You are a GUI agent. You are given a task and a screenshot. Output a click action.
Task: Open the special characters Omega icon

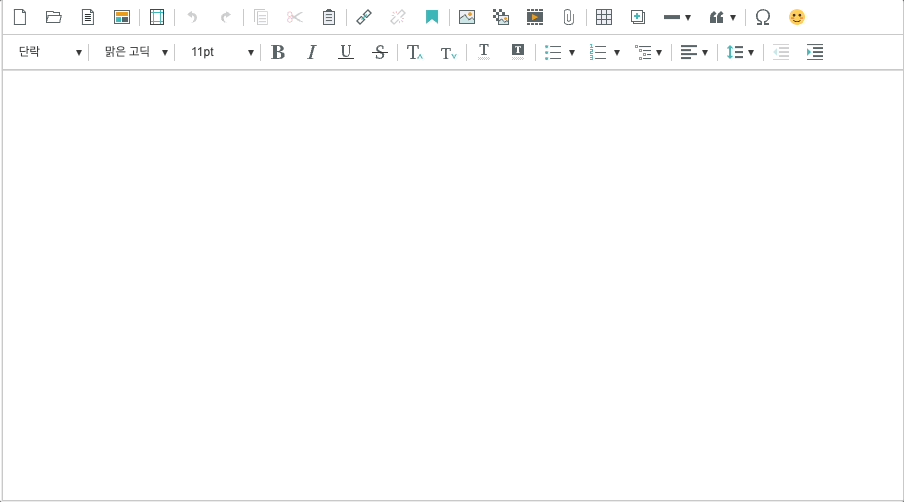click(x=763, y=17)
